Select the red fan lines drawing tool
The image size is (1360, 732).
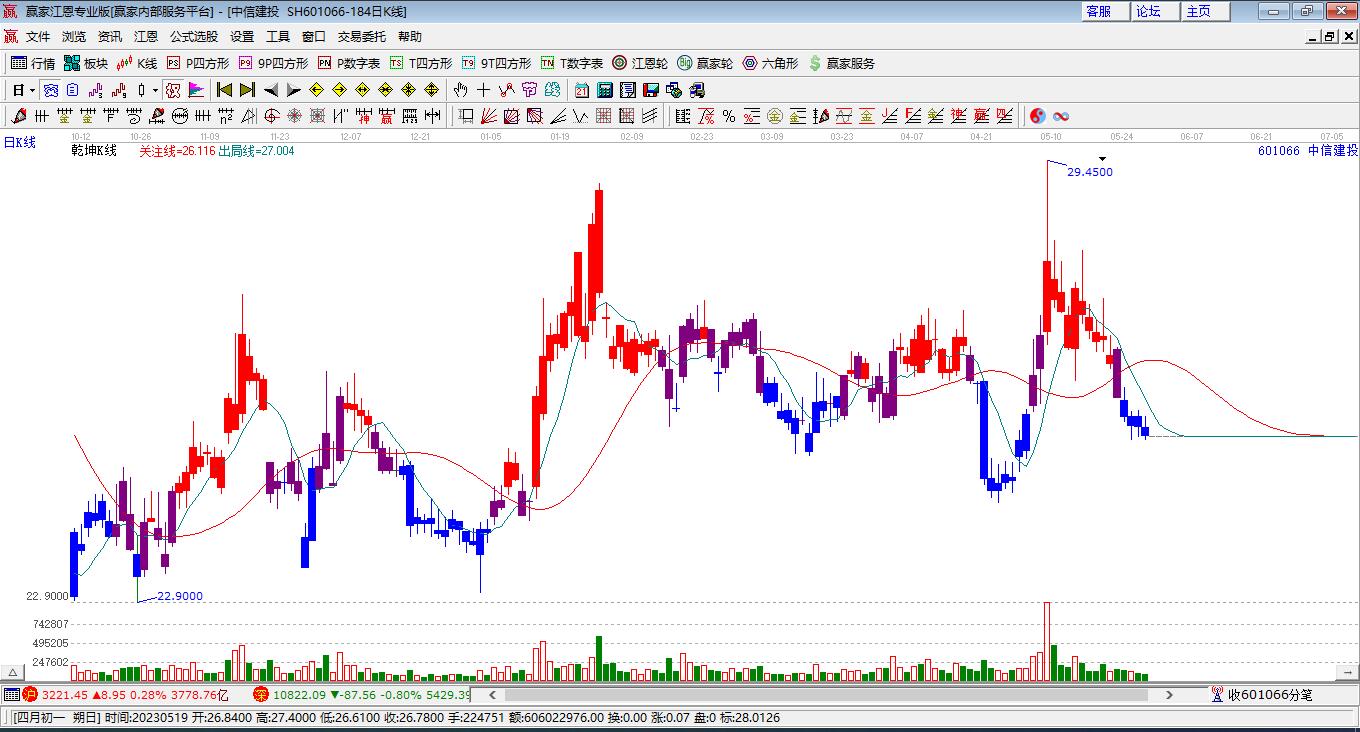[x=489, y=116]
